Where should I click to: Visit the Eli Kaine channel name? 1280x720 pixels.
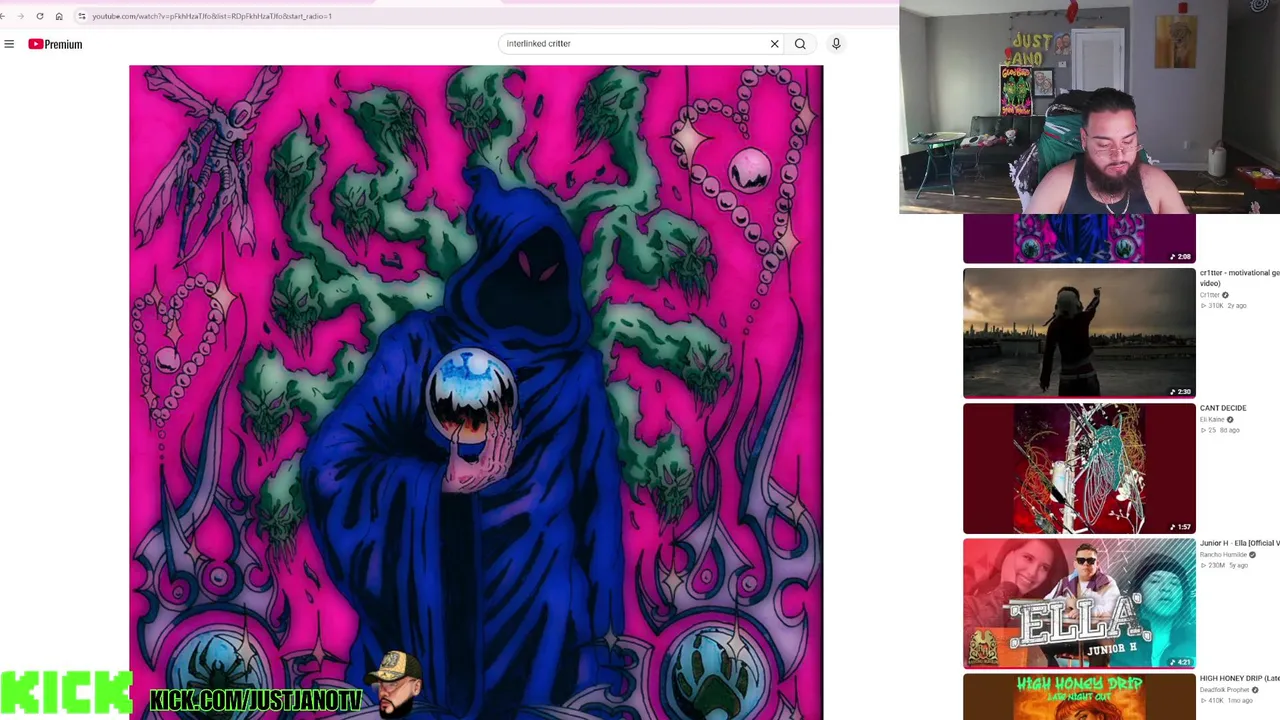1212,420
